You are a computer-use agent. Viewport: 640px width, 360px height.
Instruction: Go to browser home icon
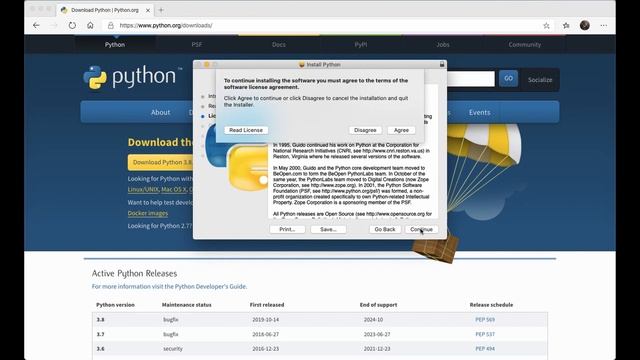[x=90, y=25]
